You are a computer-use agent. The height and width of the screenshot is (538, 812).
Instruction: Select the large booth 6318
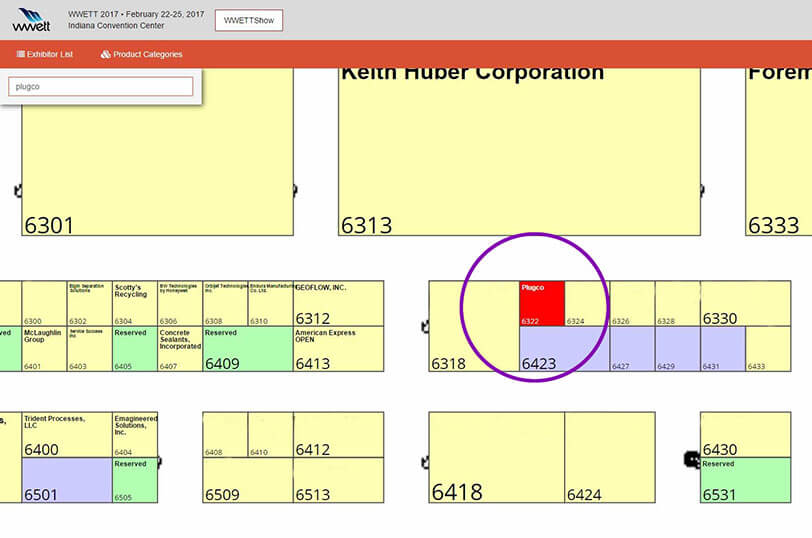coord(474,326)
